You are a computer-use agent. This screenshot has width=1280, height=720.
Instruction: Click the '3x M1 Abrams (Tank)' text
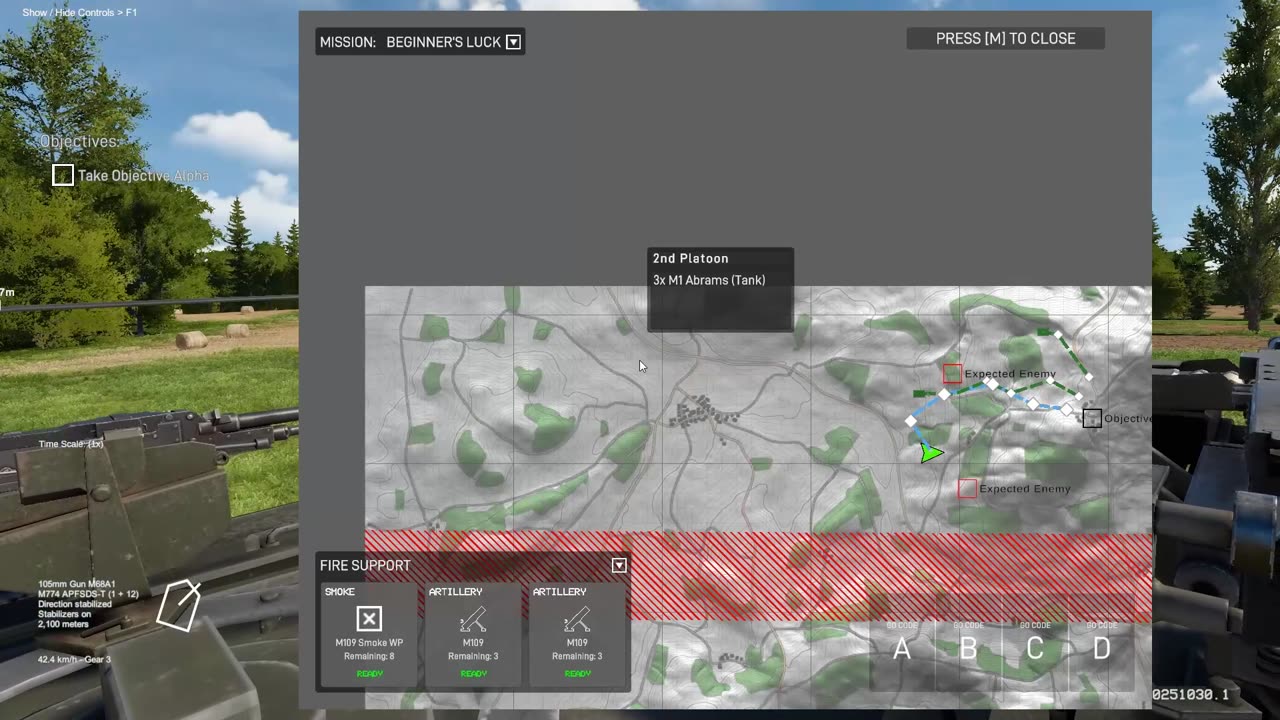click(709, 281)
